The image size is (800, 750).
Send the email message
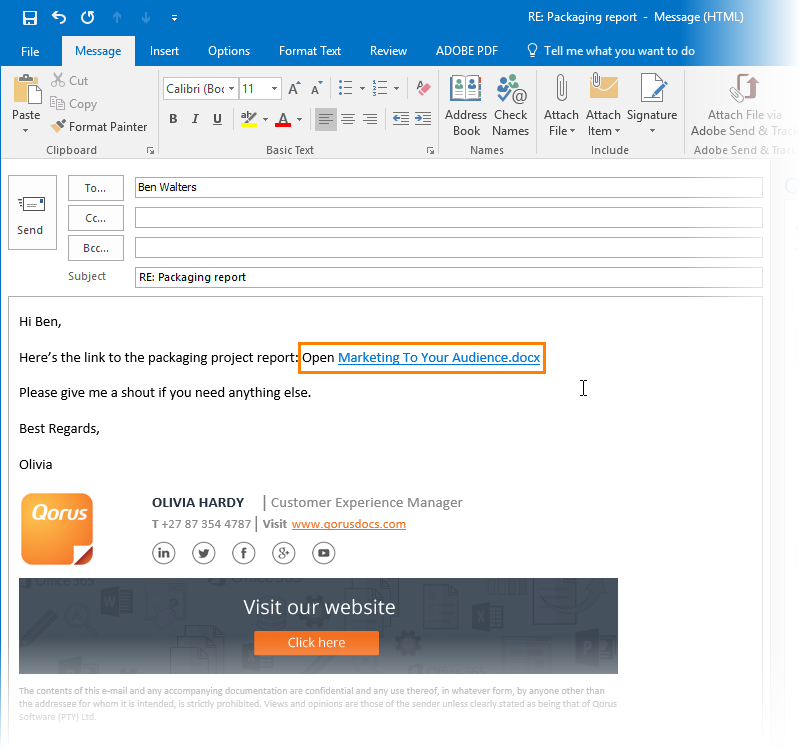pos(32,213)
